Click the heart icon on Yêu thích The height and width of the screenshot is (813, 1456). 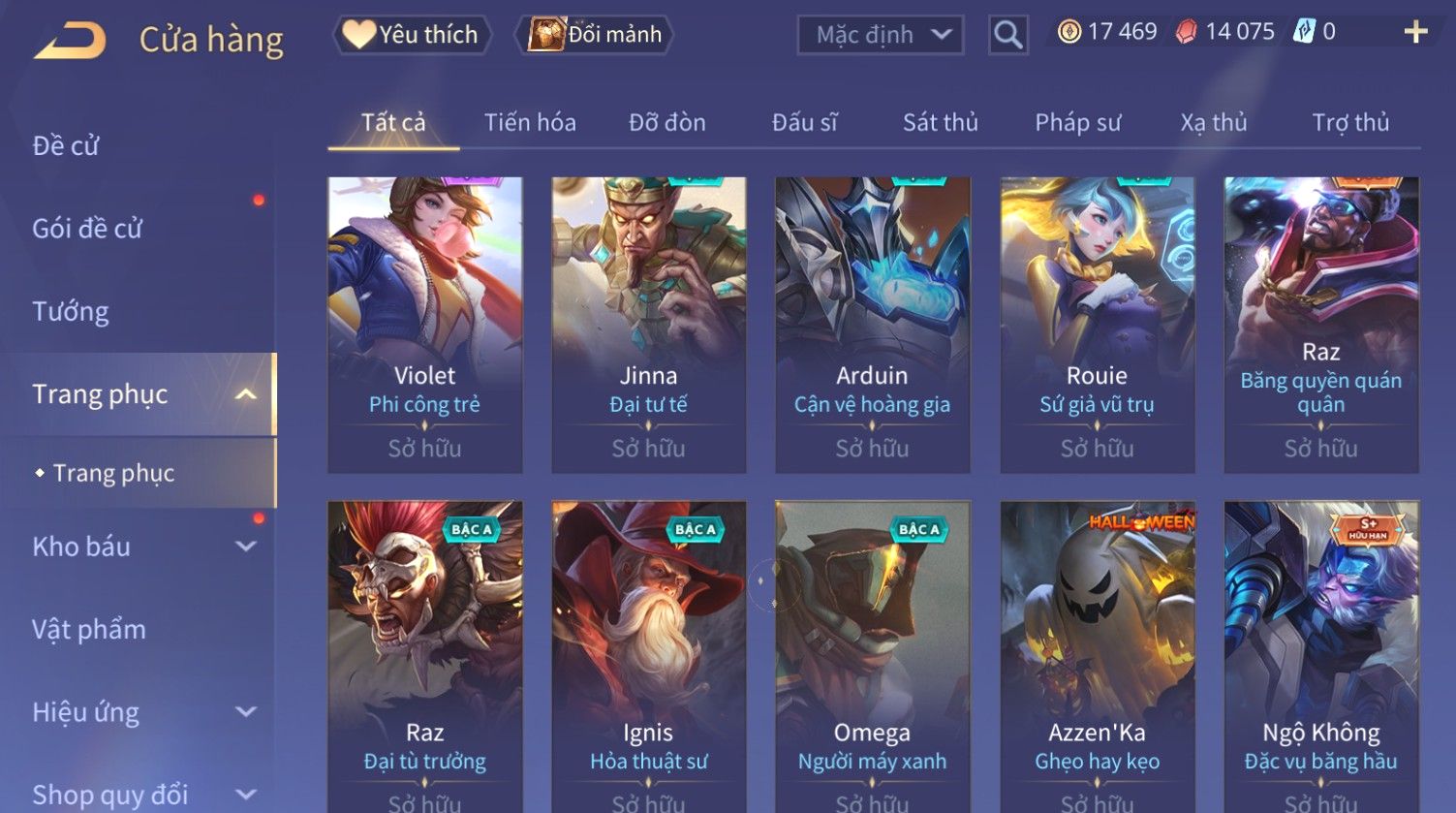coord(358,35)
